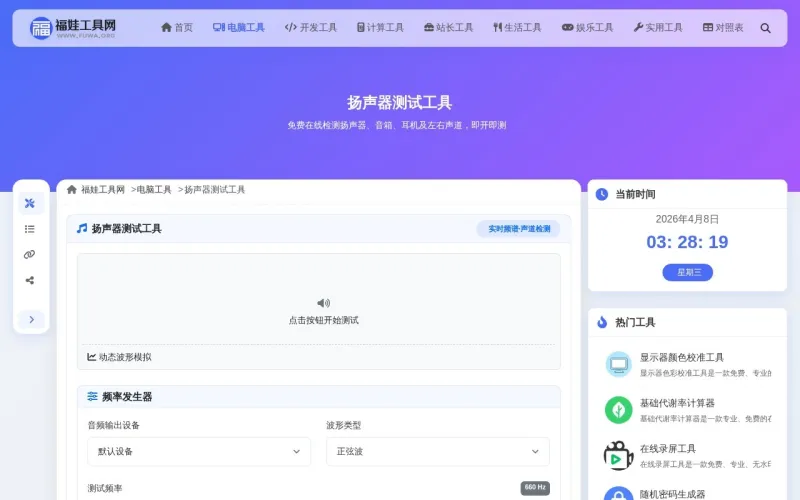Click the 福娃工具网 logo
The height and width of the screenshot is (500, 800).
click(72, 28)
